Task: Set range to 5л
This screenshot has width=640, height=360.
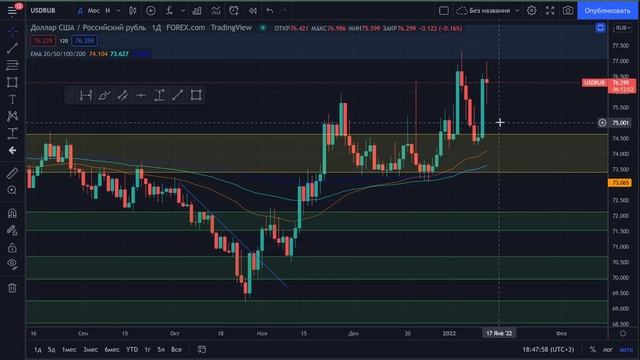Action: pyautogui.click(x=161, y=349)
